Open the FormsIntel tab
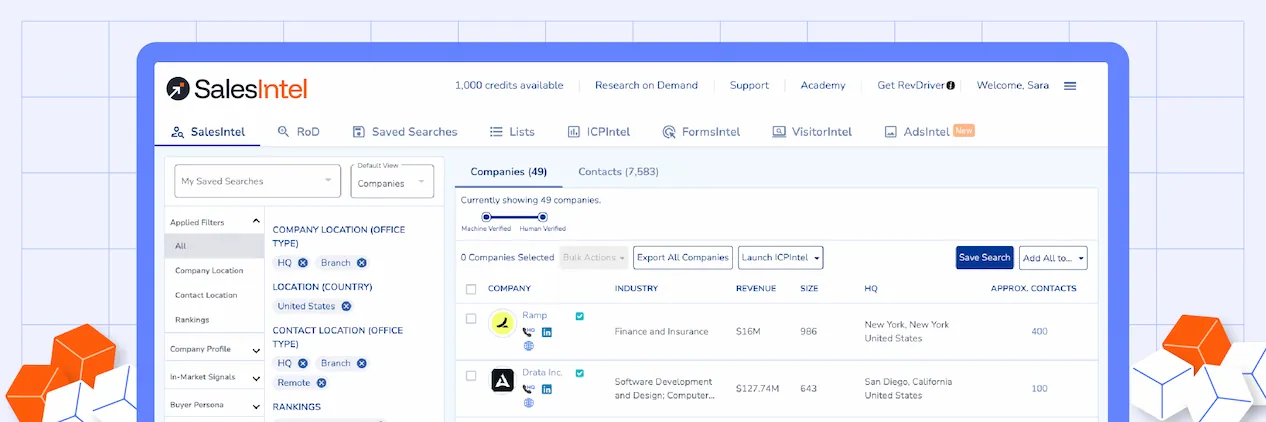Viewport: 1266px width, 422px height. (701, 132)
